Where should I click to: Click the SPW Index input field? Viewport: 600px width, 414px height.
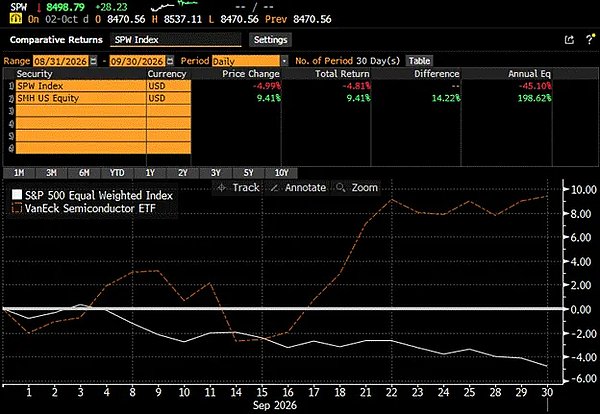pyautogui.click(x=176, y=40)
